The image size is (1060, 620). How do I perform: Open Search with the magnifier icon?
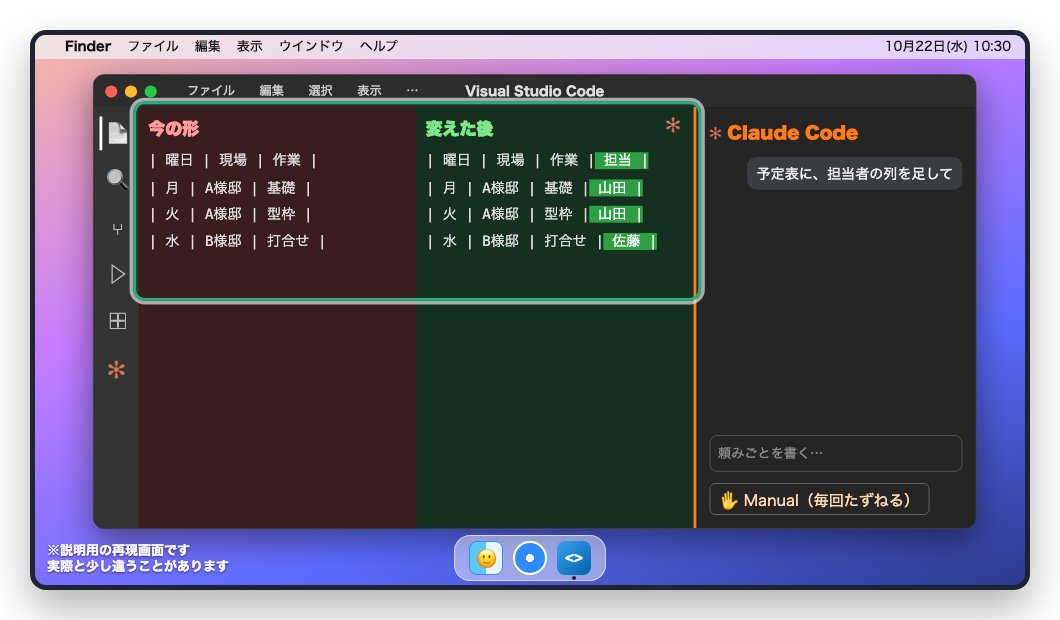tap(117, 179)
